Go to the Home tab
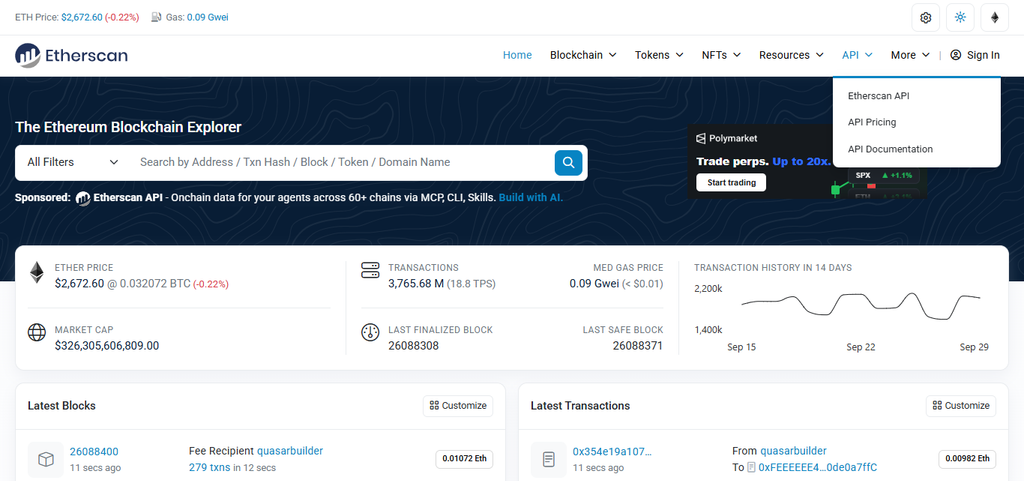 [x=517, y=55]
